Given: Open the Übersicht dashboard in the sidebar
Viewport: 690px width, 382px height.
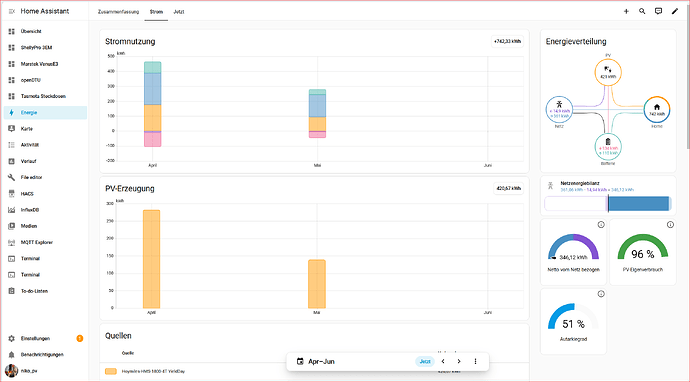Looking at the screenshot, I should point(45,31).
